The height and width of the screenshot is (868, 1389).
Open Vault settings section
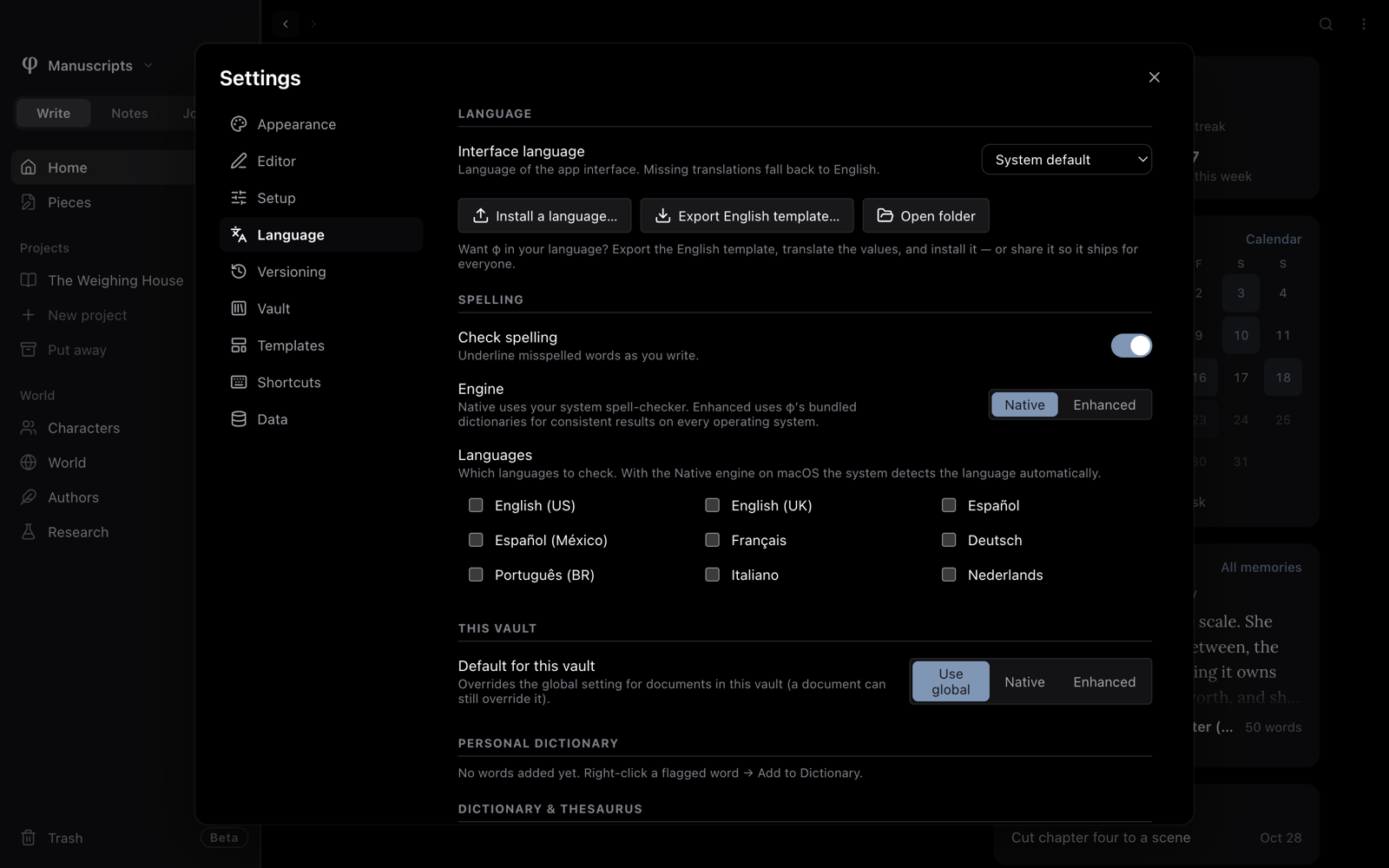(321, 309)
